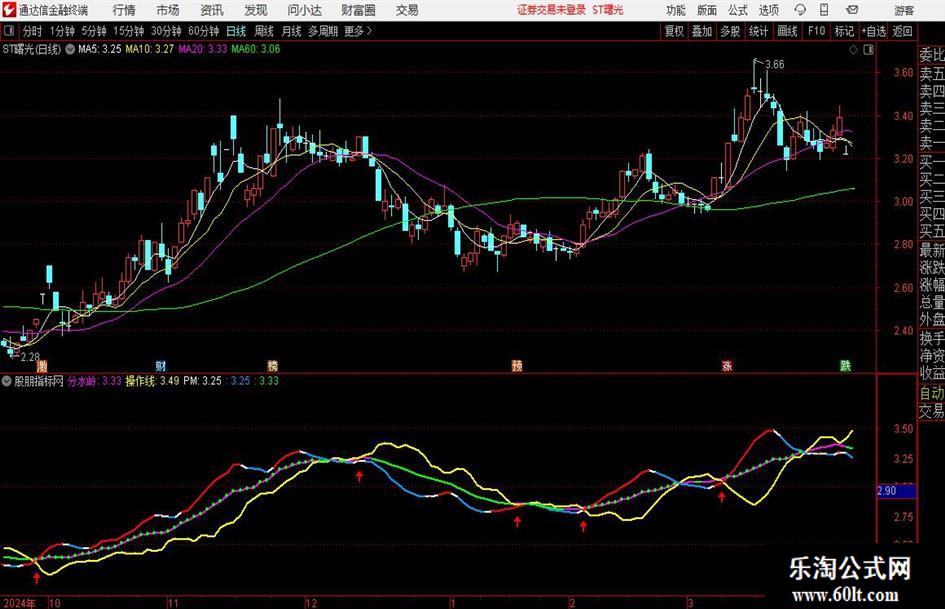Click the 分水岭: 3.33 indicator value
Viewport: 945px width, 609px height.
(x=95, y=381)
